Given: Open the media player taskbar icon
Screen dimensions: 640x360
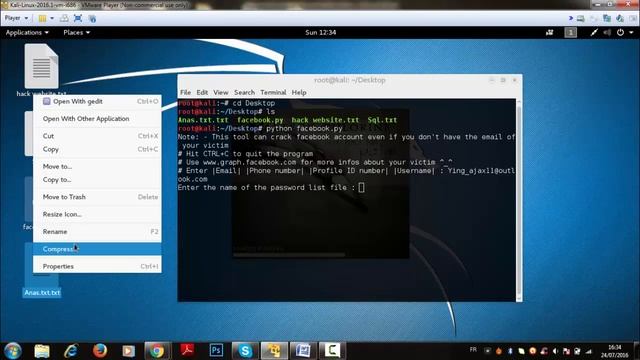Looking at the screenshot, I should pos(129,351).
